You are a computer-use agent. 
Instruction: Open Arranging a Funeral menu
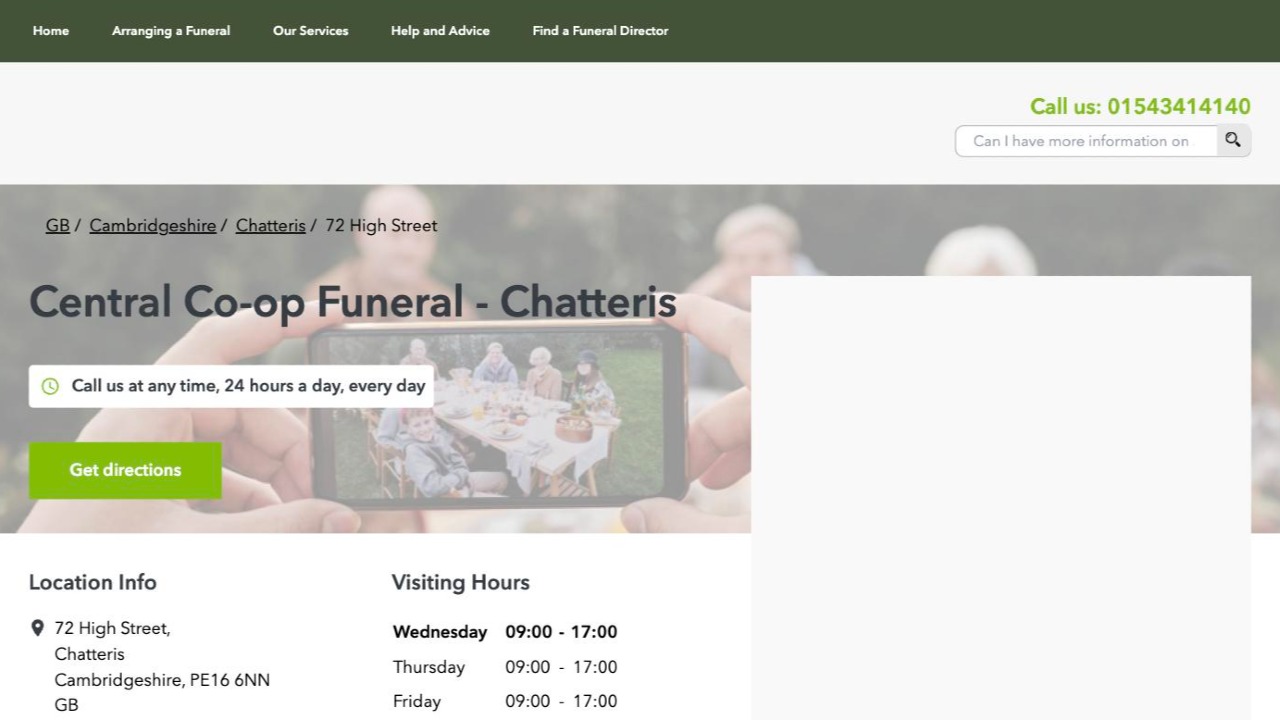(171, 31)
